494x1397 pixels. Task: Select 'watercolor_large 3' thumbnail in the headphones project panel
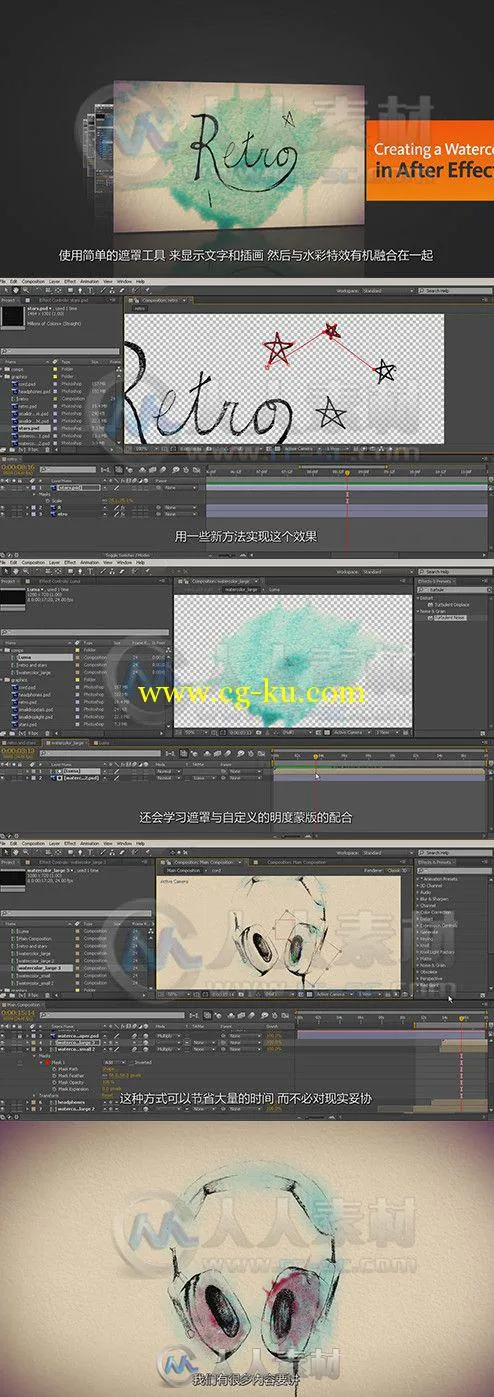click(12, 877)
